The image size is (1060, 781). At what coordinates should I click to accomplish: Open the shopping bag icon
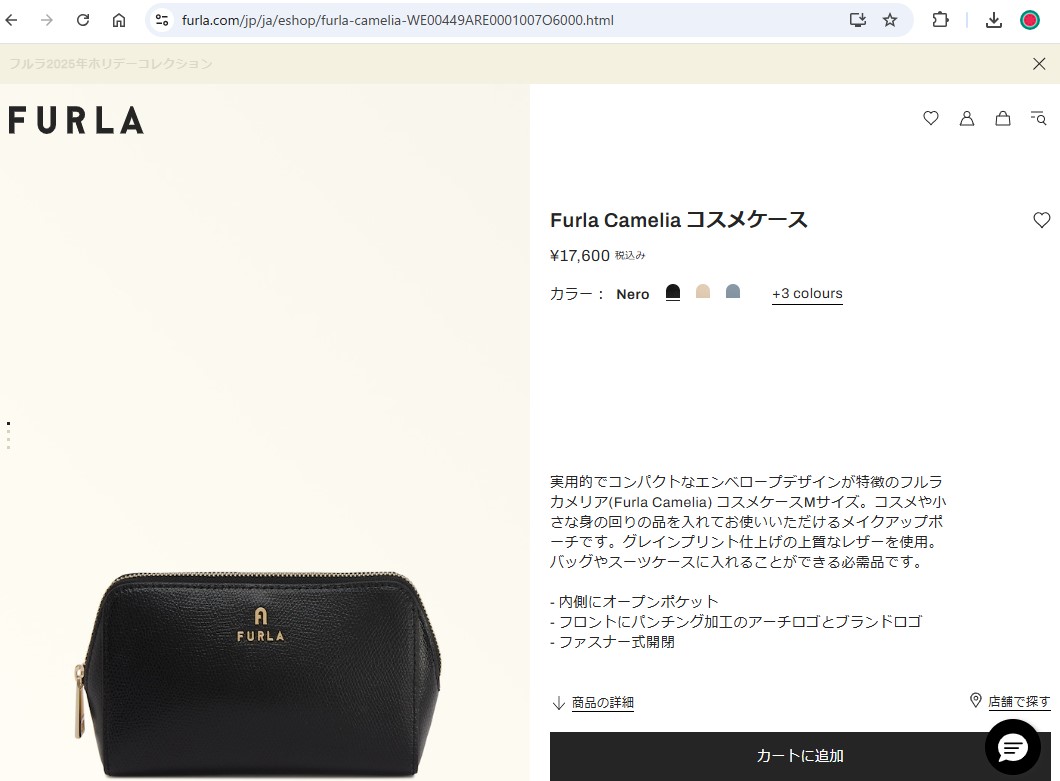pyautogui.click(x=1003, y=118)
